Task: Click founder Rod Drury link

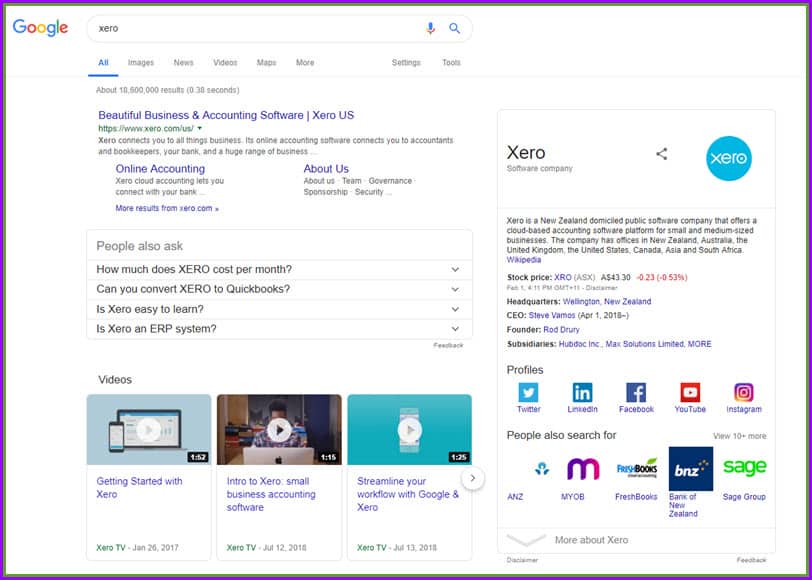Action: (x=561, y=329)
